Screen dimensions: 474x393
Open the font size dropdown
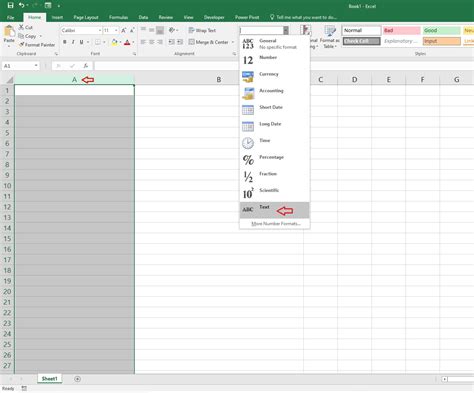click(116, 30)
